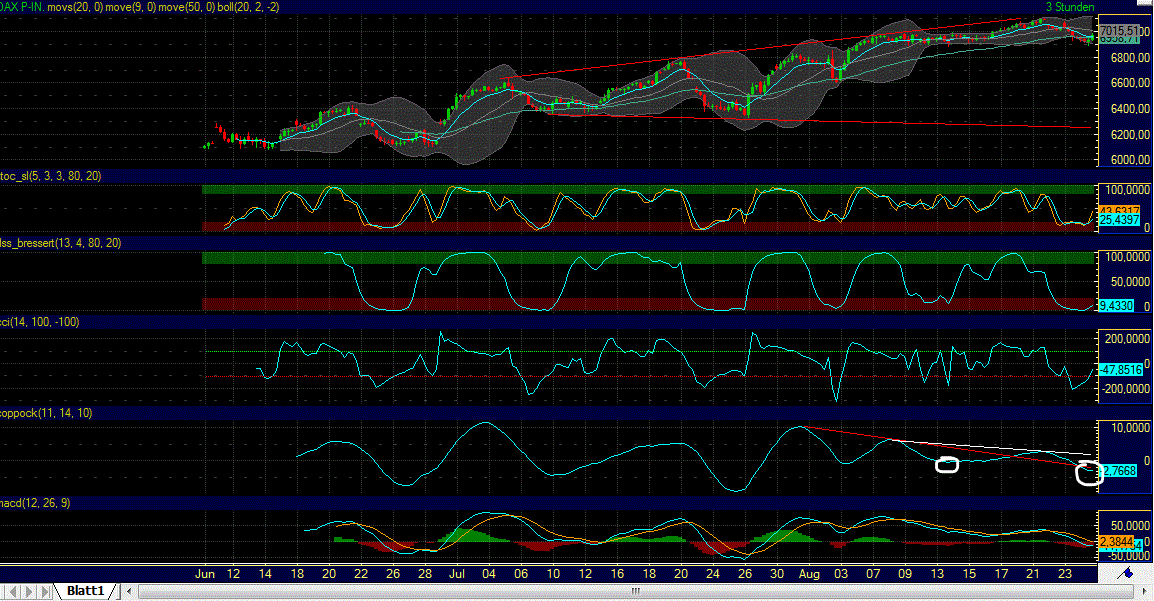The height and width of the screenshot is (601, 1154).
Task: Select the blue flag annotation tool
Action: 1127,572
